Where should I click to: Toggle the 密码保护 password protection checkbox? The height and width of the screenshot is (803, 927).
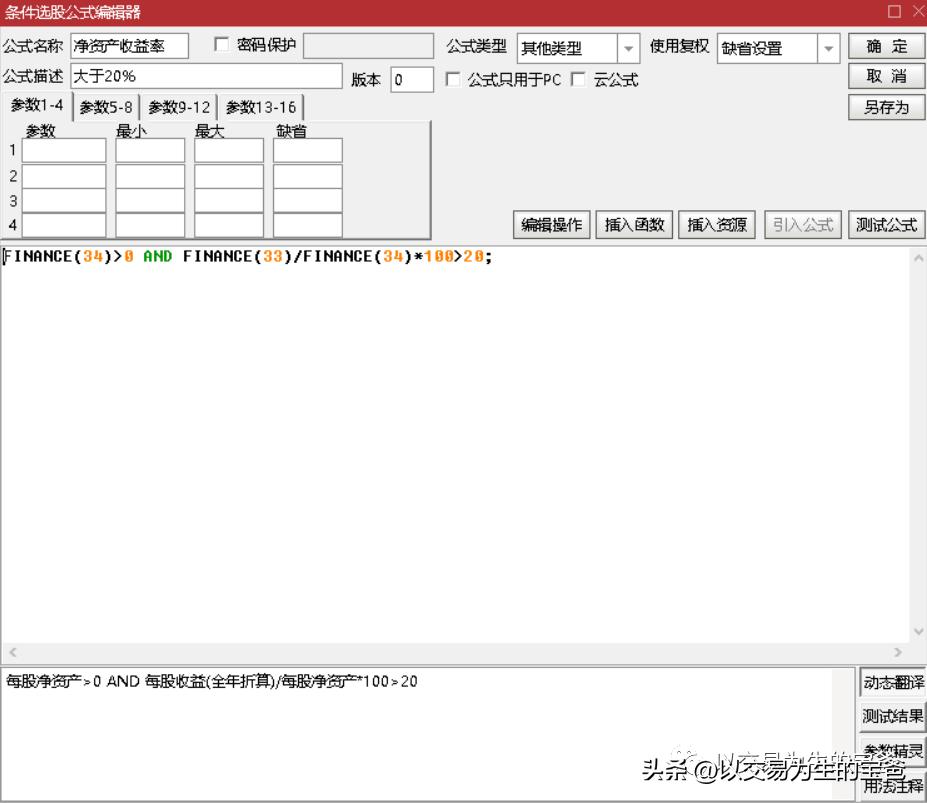pos(222,44)
